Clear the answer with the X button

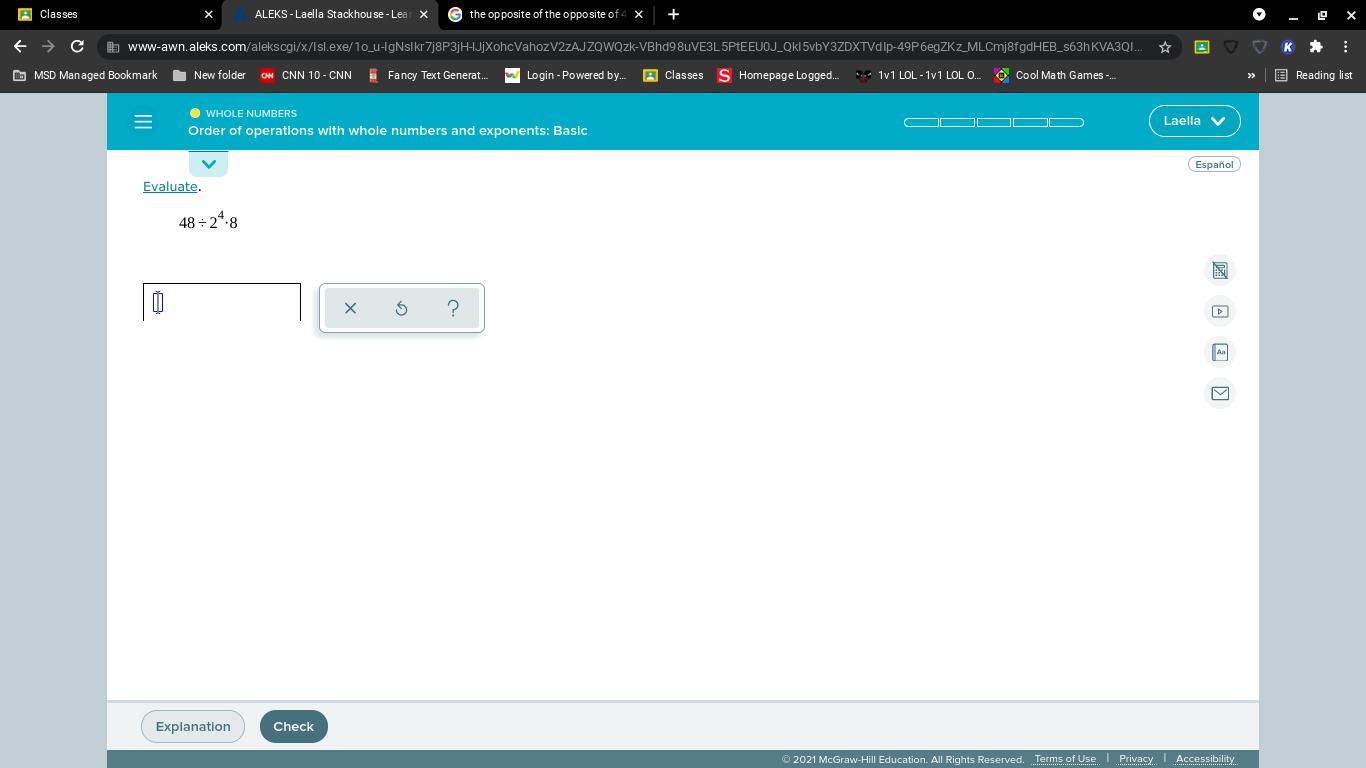tap(350, 308)
